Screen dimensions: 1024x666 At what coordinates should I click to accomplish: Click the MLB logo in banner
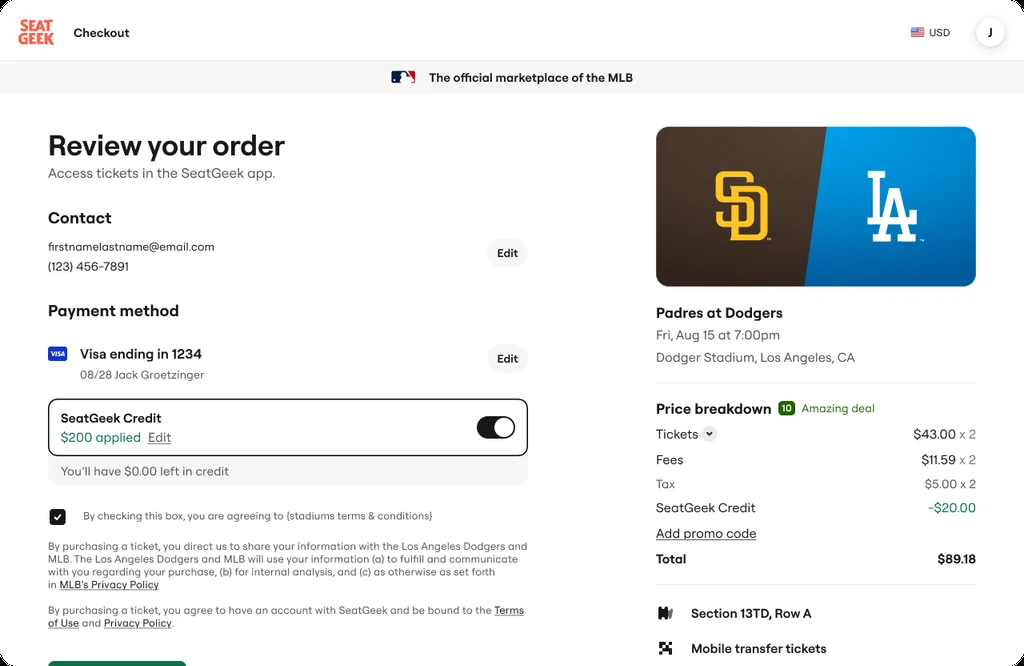pos(403,78)
